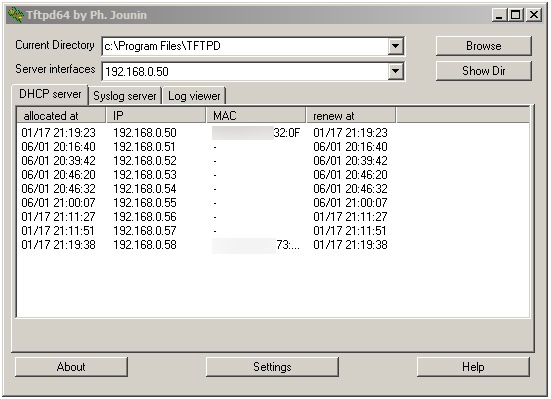This screenshot has height=399, width=551.
Task: Maximize the Tftpd64 window
Action: [516, 15]
